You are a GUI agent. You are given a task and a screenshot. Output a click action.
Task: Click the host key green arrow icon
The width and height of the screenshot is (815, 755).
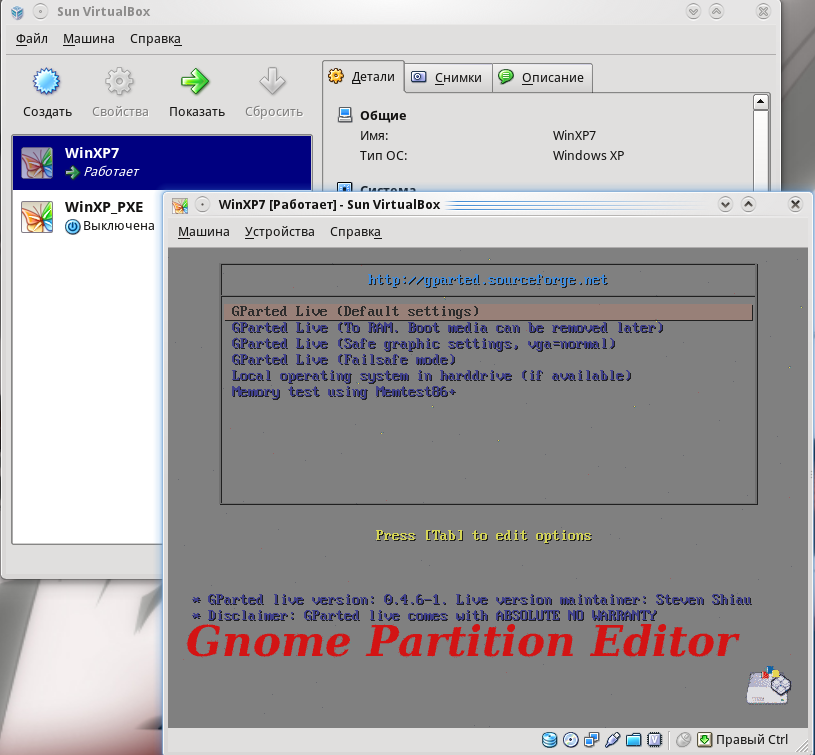click(x=704, y=739)
